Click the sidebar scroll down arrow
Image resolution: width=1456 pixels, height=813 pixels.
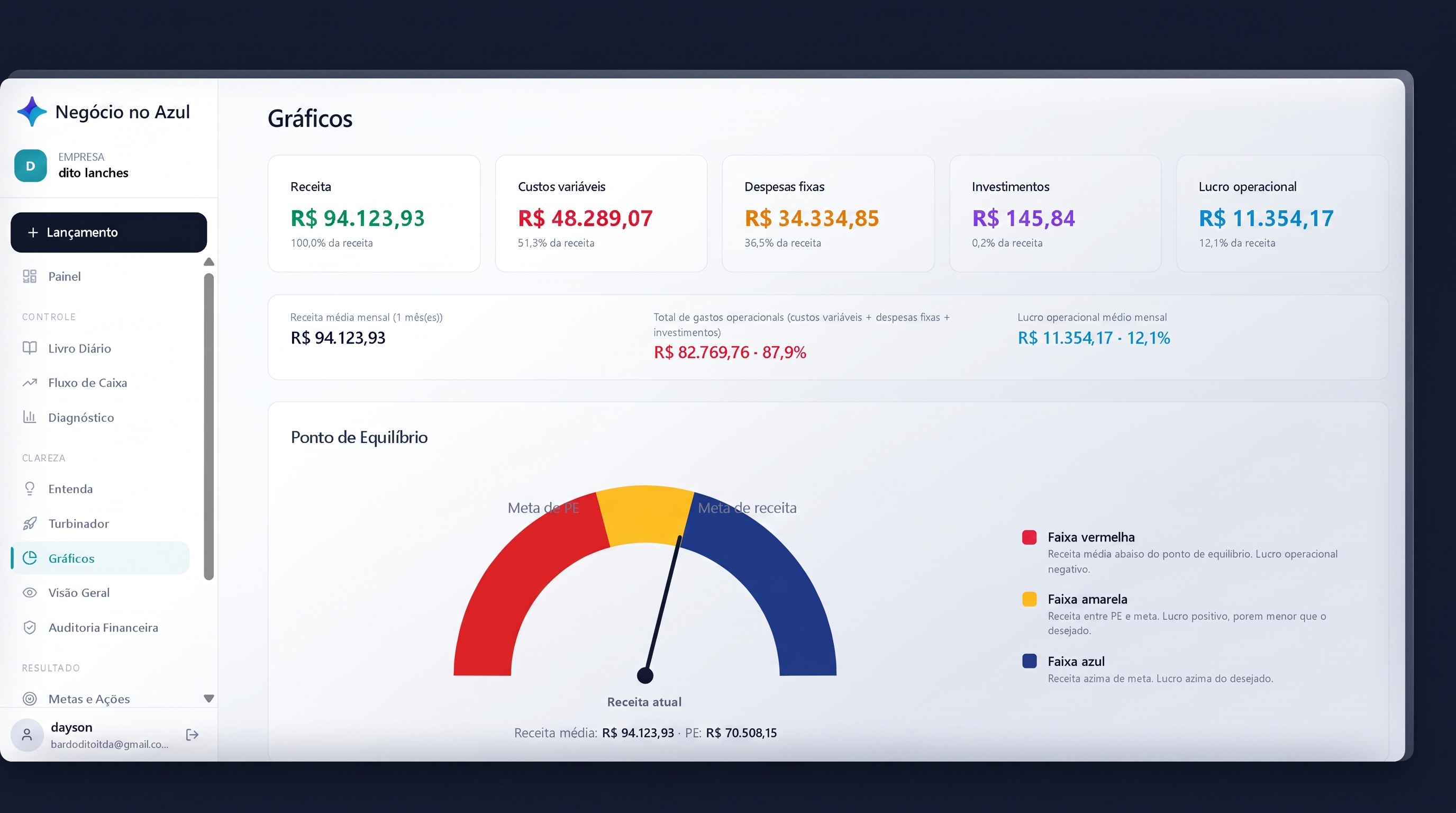(208, 699)
